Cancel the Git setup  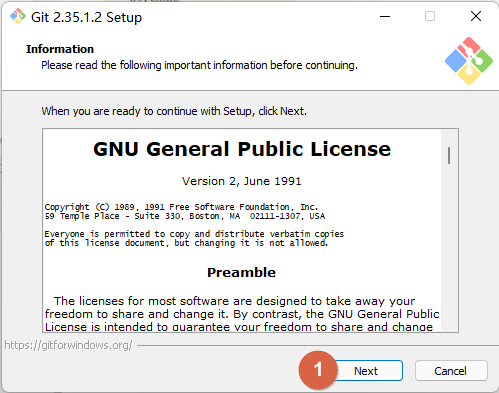[451, 371]
